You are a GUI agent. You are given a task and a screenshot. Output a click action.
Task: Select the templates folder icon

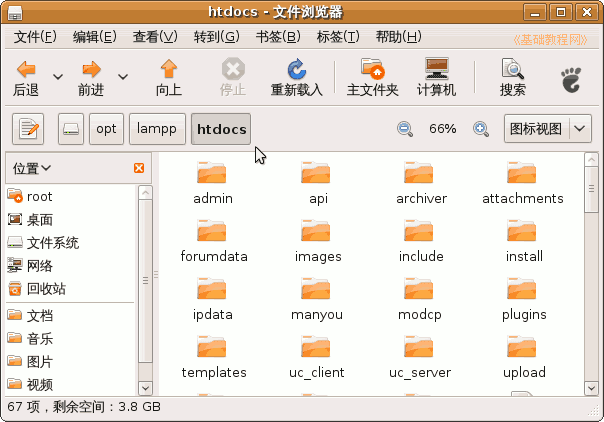click(211, 347)
